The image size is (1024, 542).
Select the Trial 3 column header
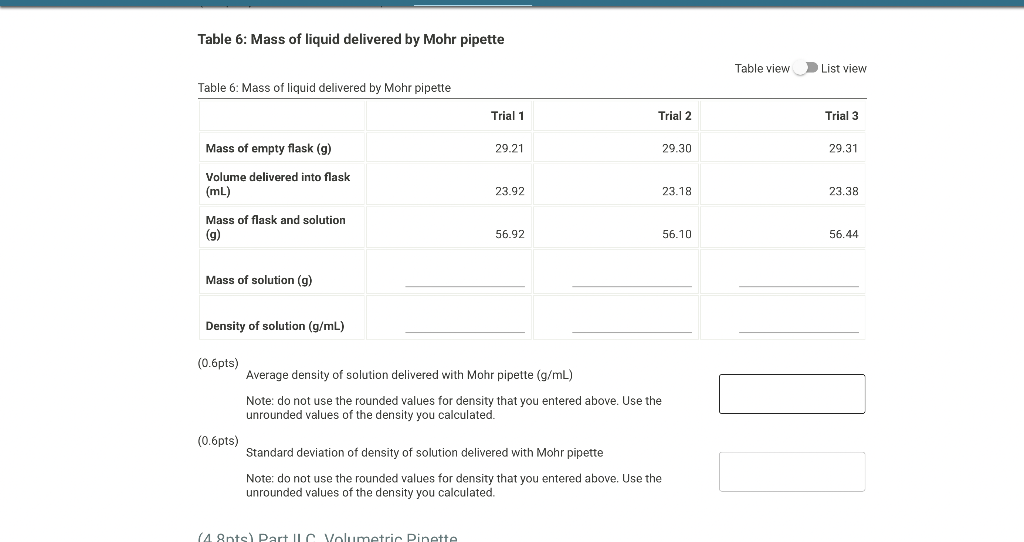[842, 116]
